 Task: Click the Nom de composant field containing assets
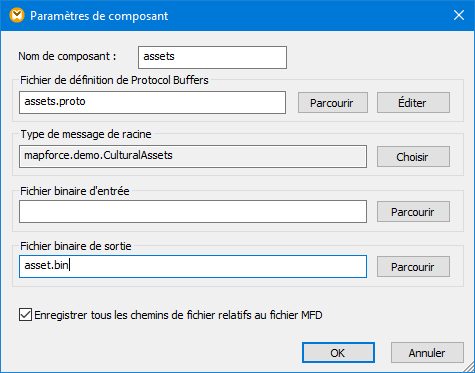[x=212, y=57]
